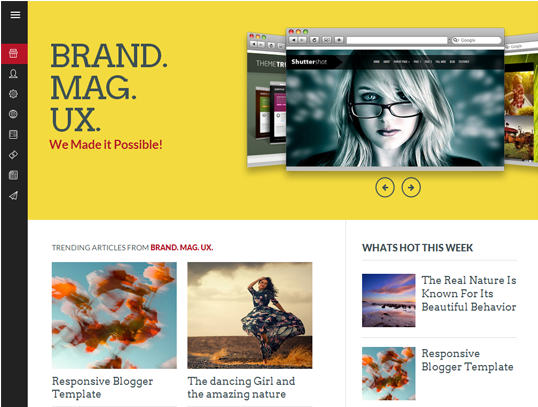Open 'The dancing Girl and the amazing nature' link
Screen dimensions: 538x407
(241, 387)
